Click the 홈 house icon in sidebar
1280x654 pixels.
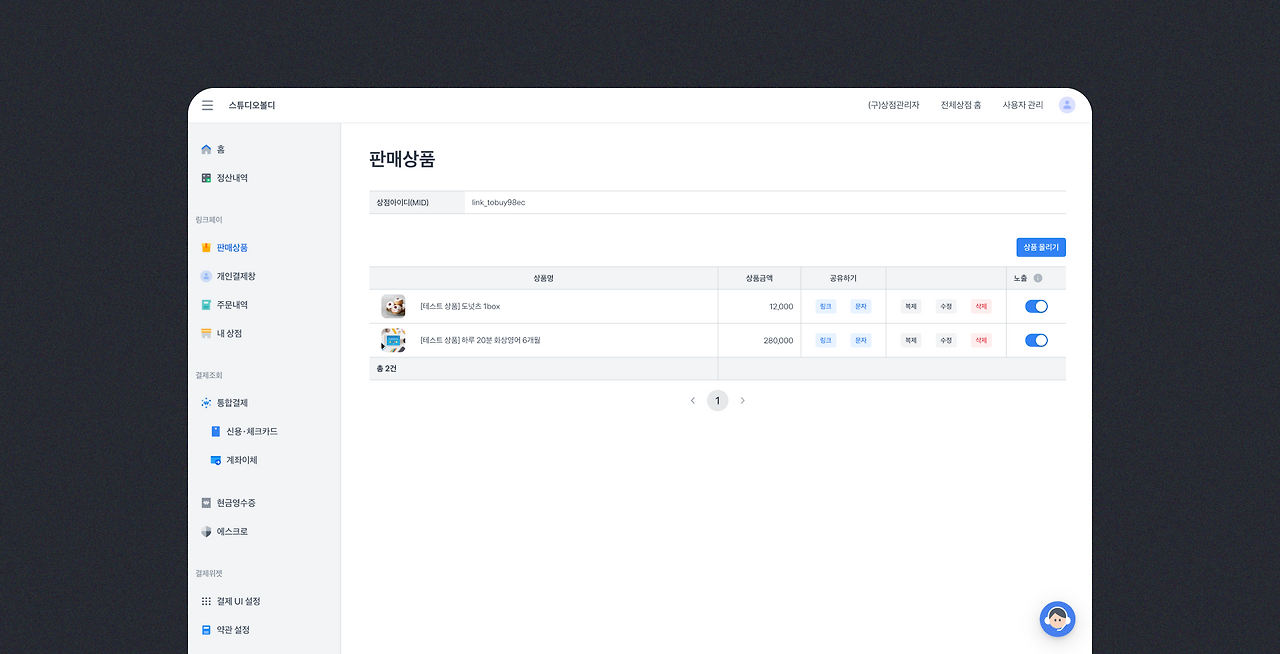pyautogui.click(x=206, y=149)
